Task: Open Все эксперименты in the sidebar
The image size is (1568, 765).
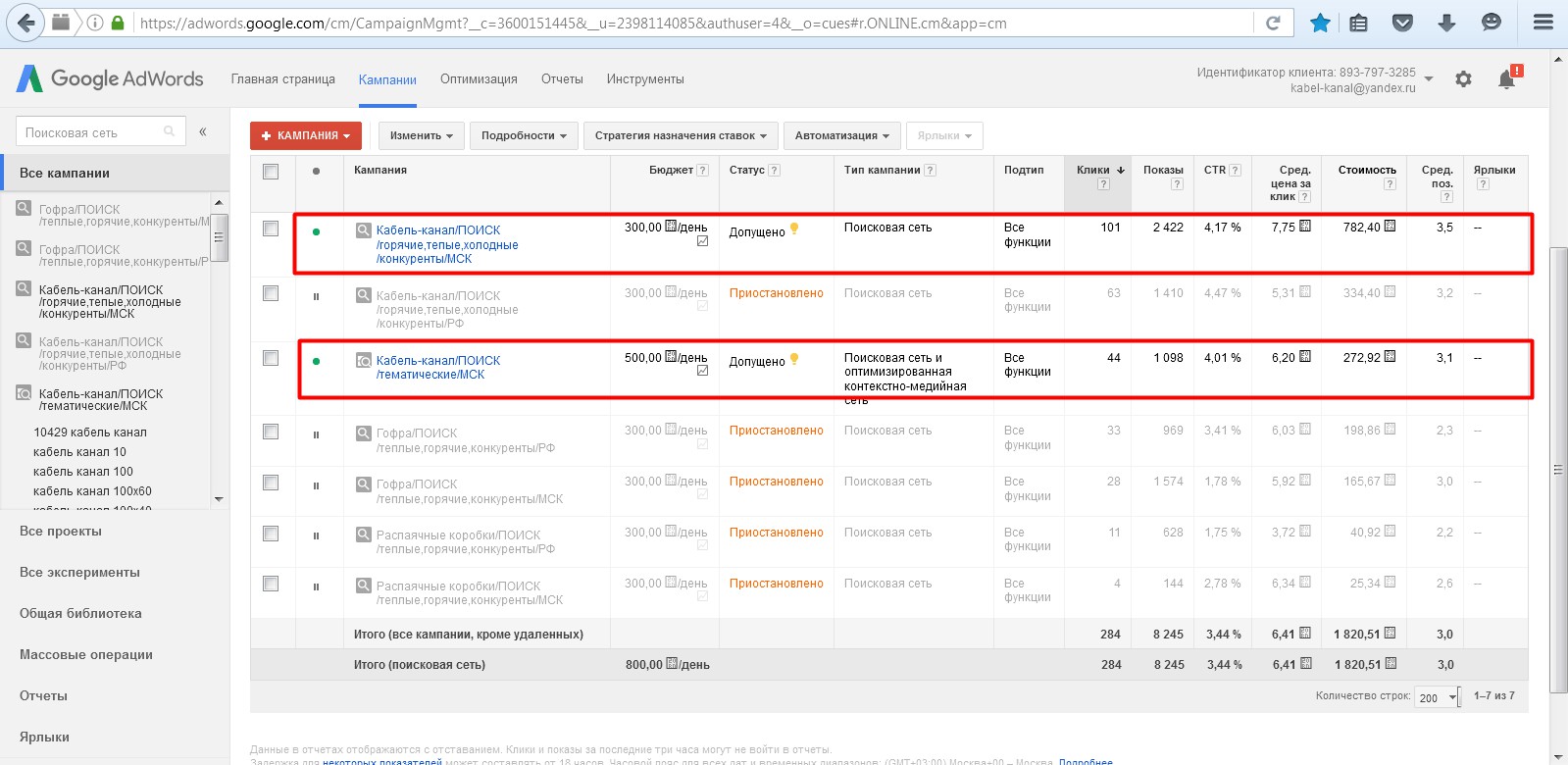Action: 79,573
